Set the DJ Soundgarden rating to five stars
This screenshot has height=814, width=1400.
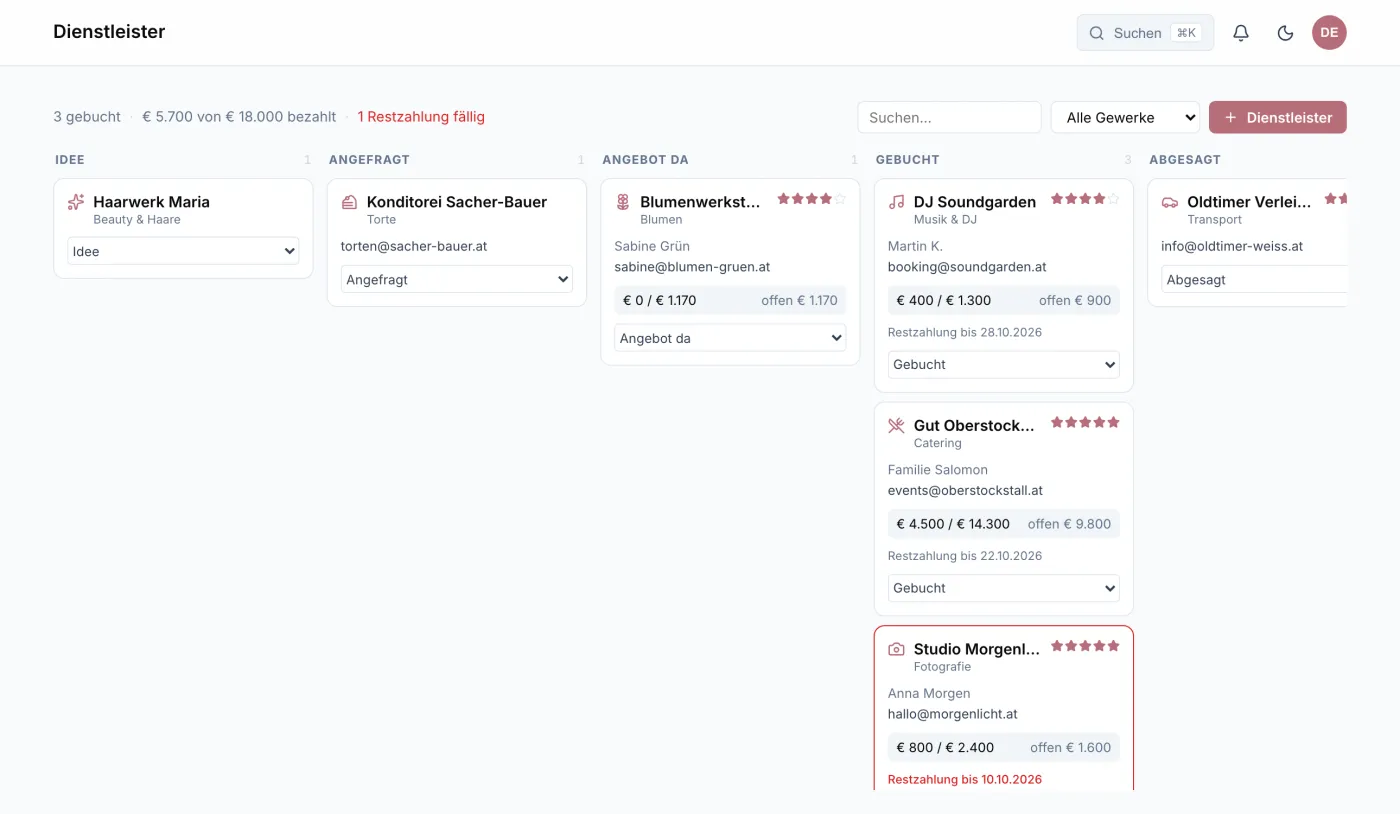pyautogui.click(x=1113, y=199)
